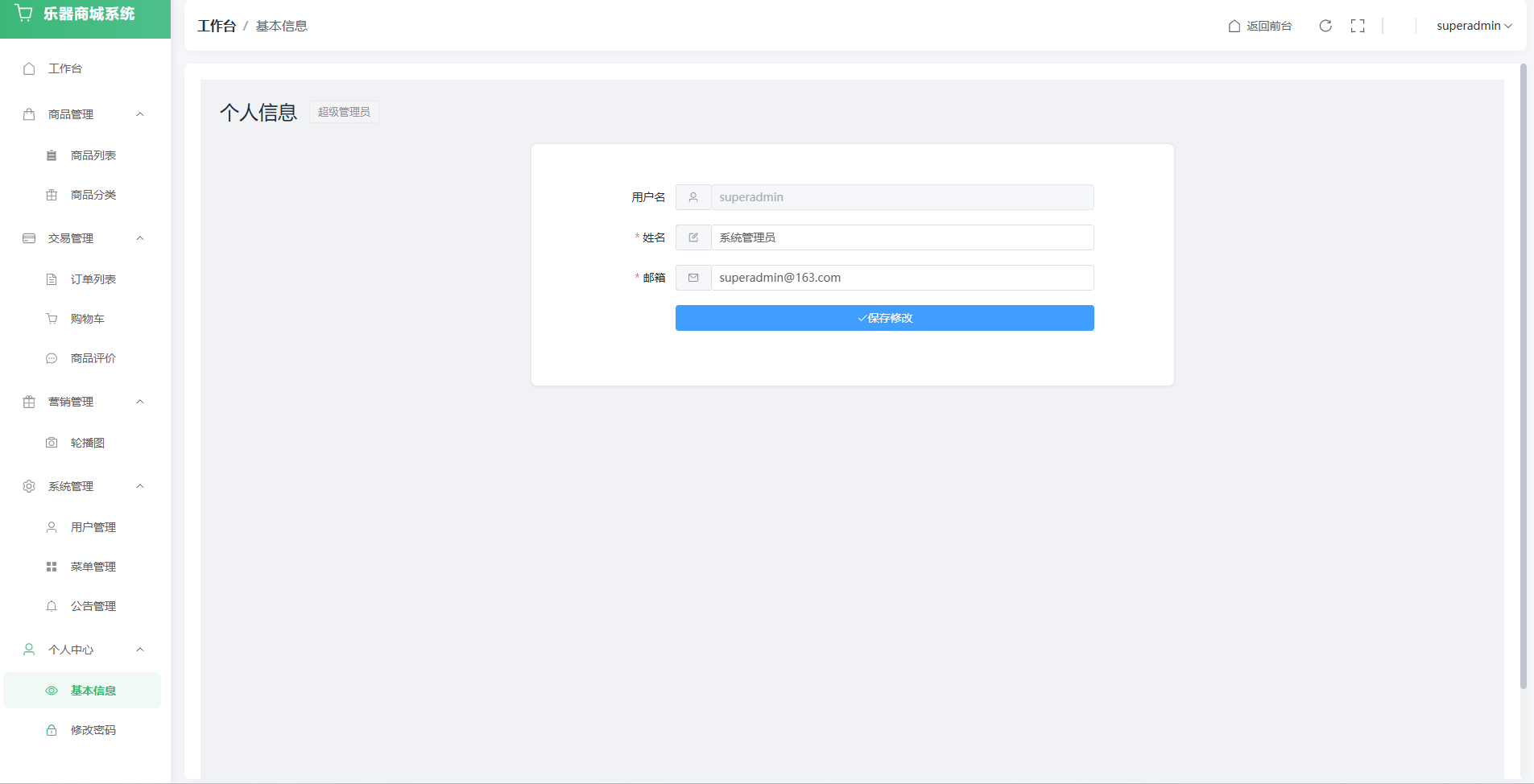Image resolution: width=1534 pixels, height=784 pixels.
Task: Collapse the 商品管理 menu group
Action: 140,114
